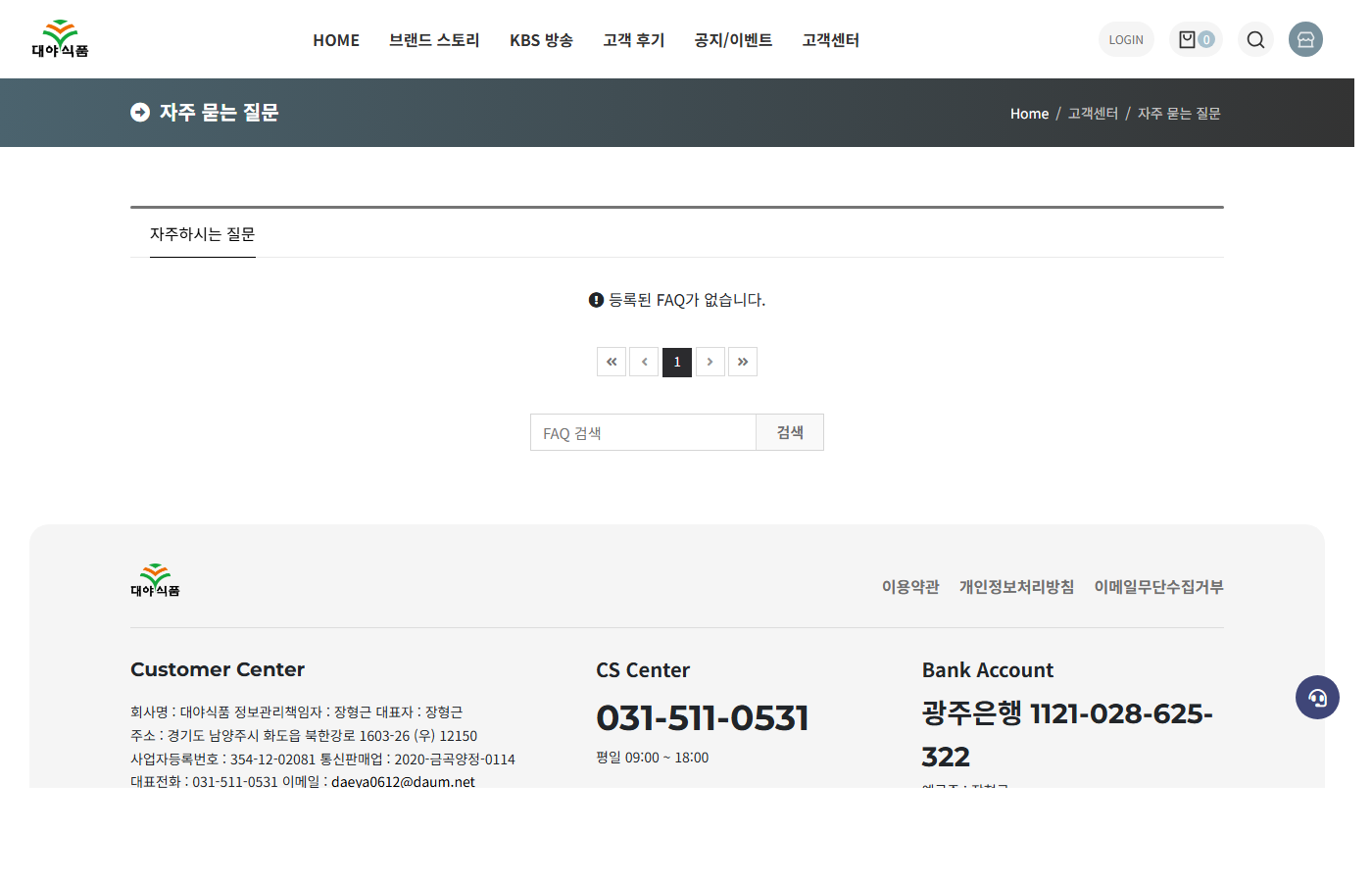Screen dimensions: 1372x882
Task: Open the 이메일무단수집거부 footer link
Action: coord(1158,586)
